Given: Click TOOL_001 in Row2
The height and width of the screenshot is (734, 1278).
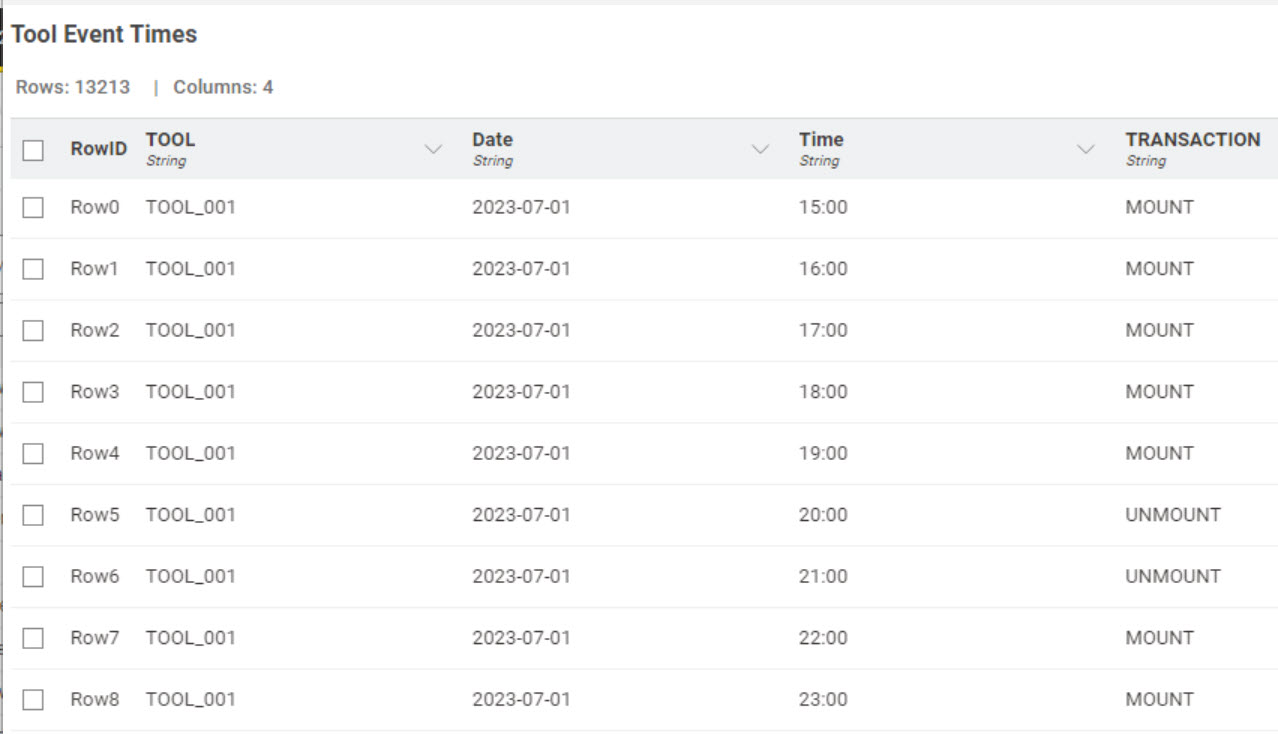Looking at the screenshot, I should [x=191, y=330].
